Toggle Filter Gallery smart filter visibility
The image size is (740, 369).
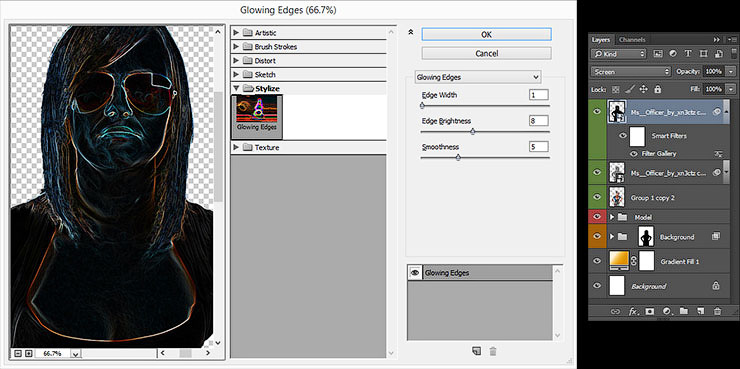634,154
